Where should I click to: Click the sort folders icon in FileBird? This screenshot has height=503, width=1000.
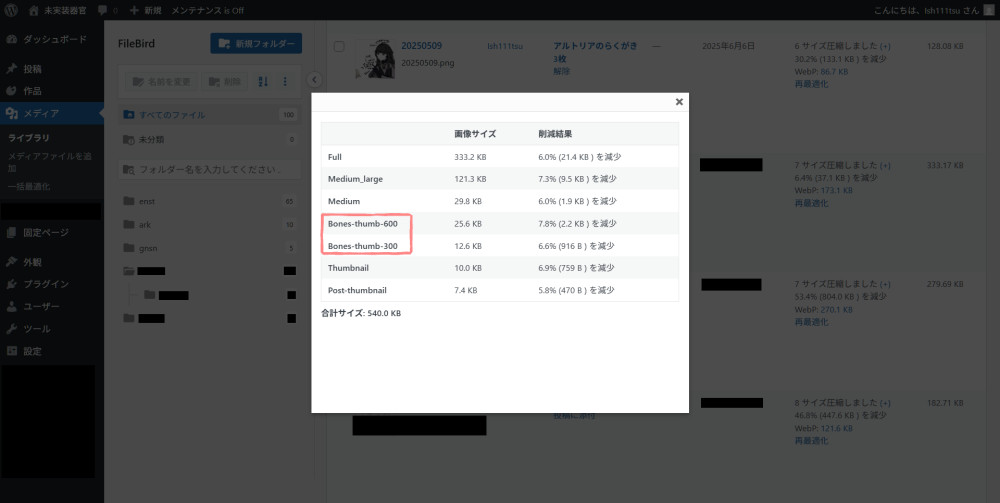[x=264, y=81]
